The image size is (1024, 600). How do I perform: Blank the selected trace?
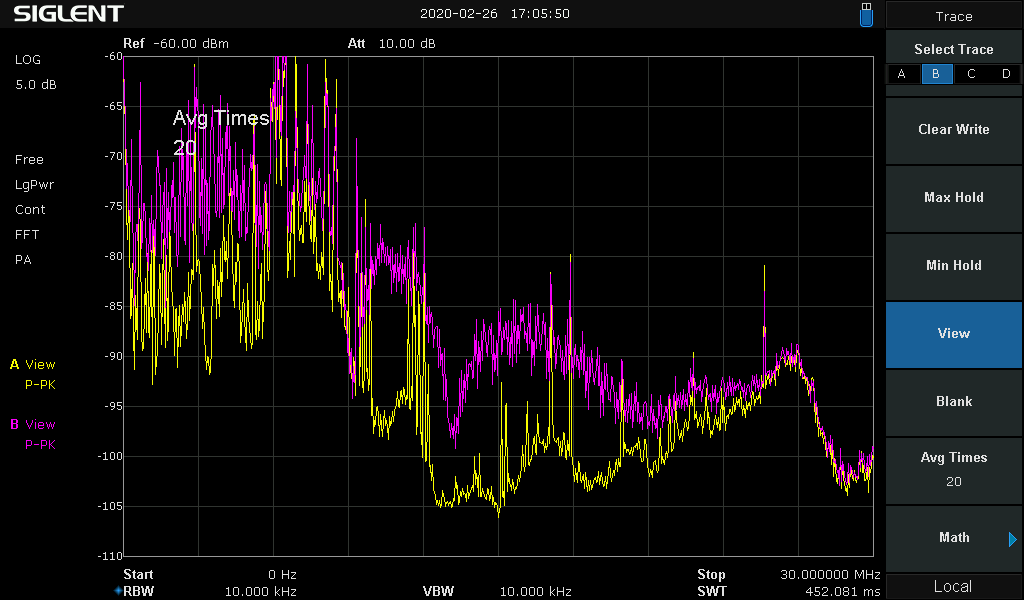953,402
